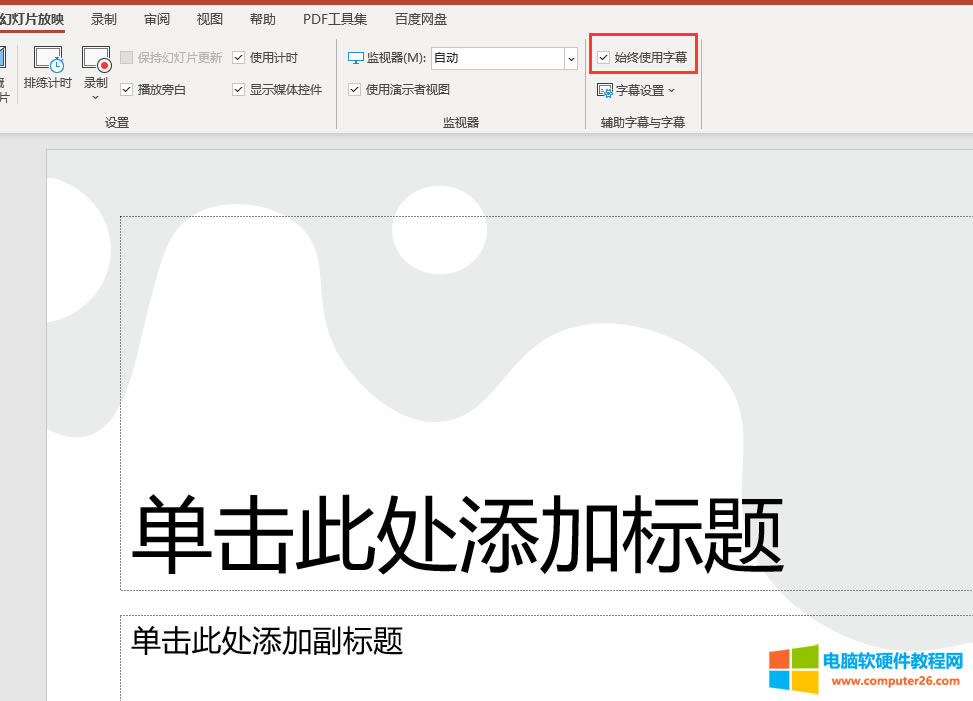Click the monitor icon beside 监视器(M)
The image size is (973, 701).
coord(355,58)
